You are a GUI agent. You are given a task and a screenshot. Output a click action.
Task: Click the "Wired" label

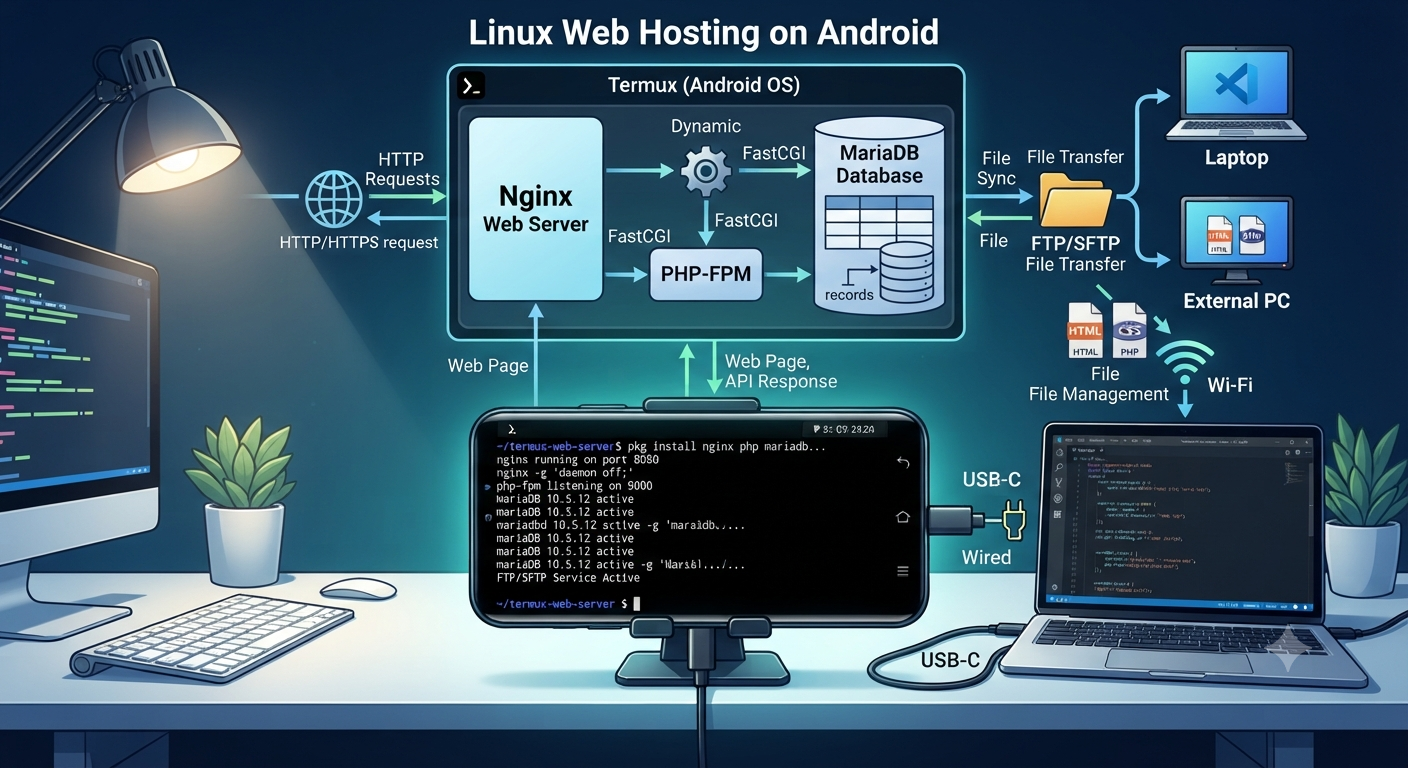click(x=986, y=558)
